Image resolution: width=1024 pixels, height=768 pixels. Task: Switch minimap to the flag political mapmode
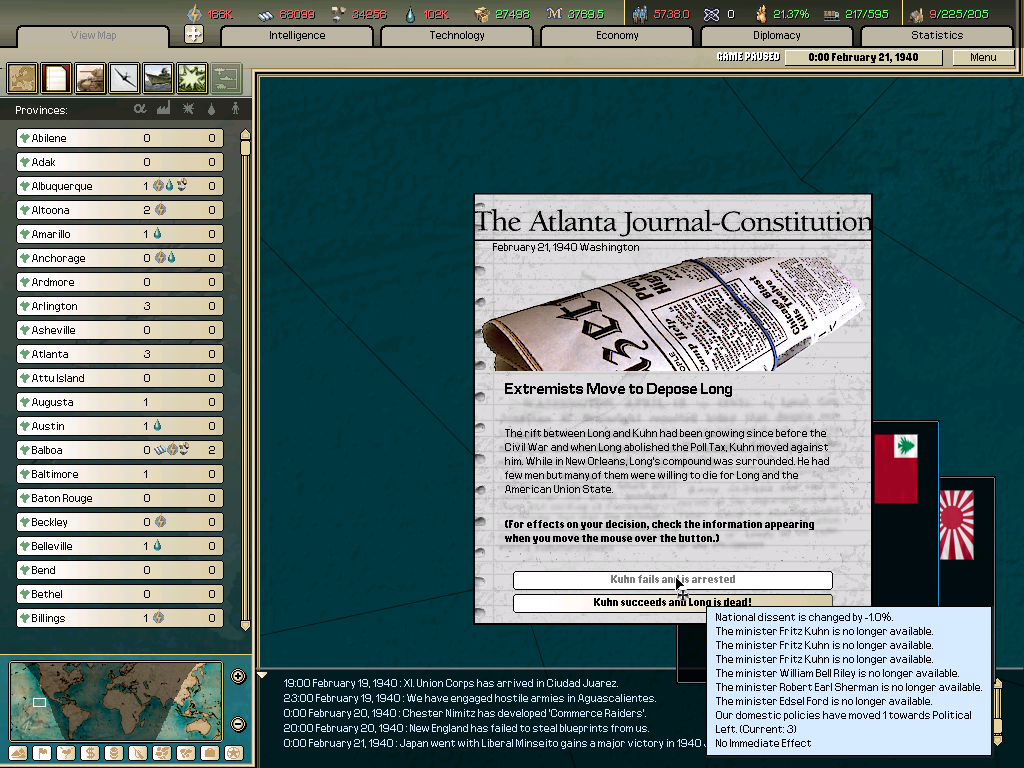click(x=43, y=753)
